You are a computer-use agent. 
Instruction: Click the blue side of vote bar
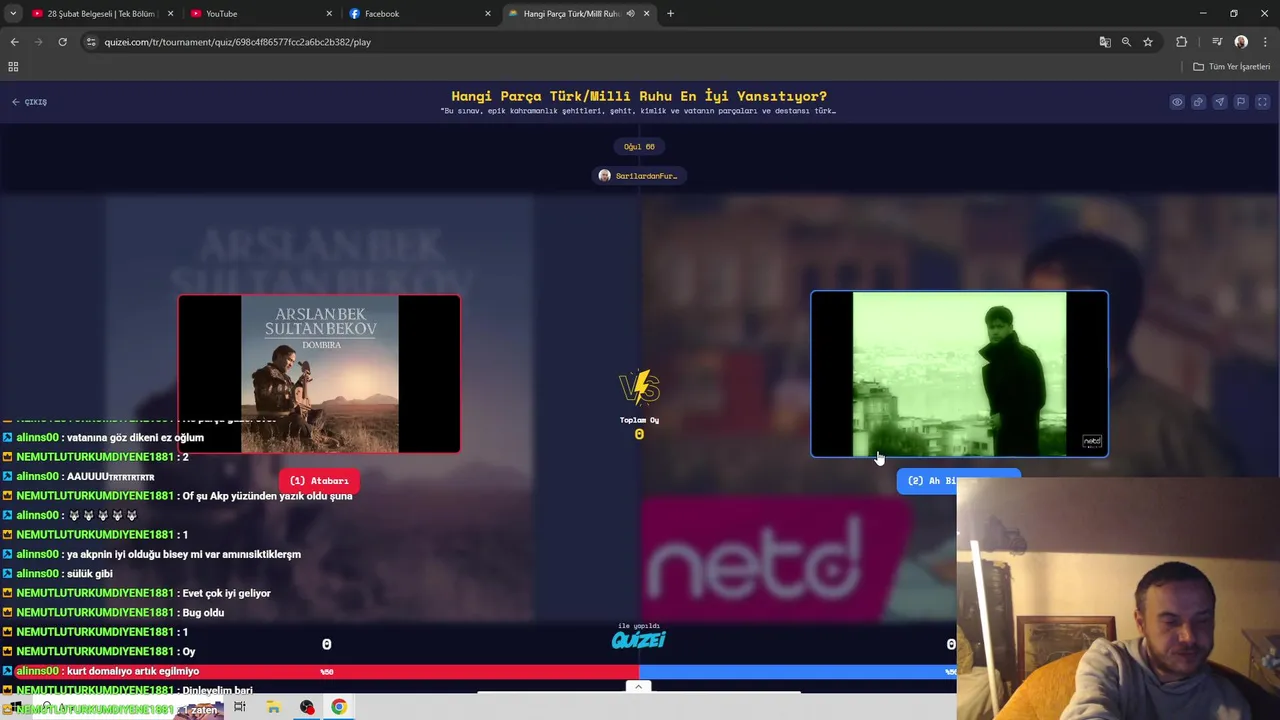[x=798, y=672]
